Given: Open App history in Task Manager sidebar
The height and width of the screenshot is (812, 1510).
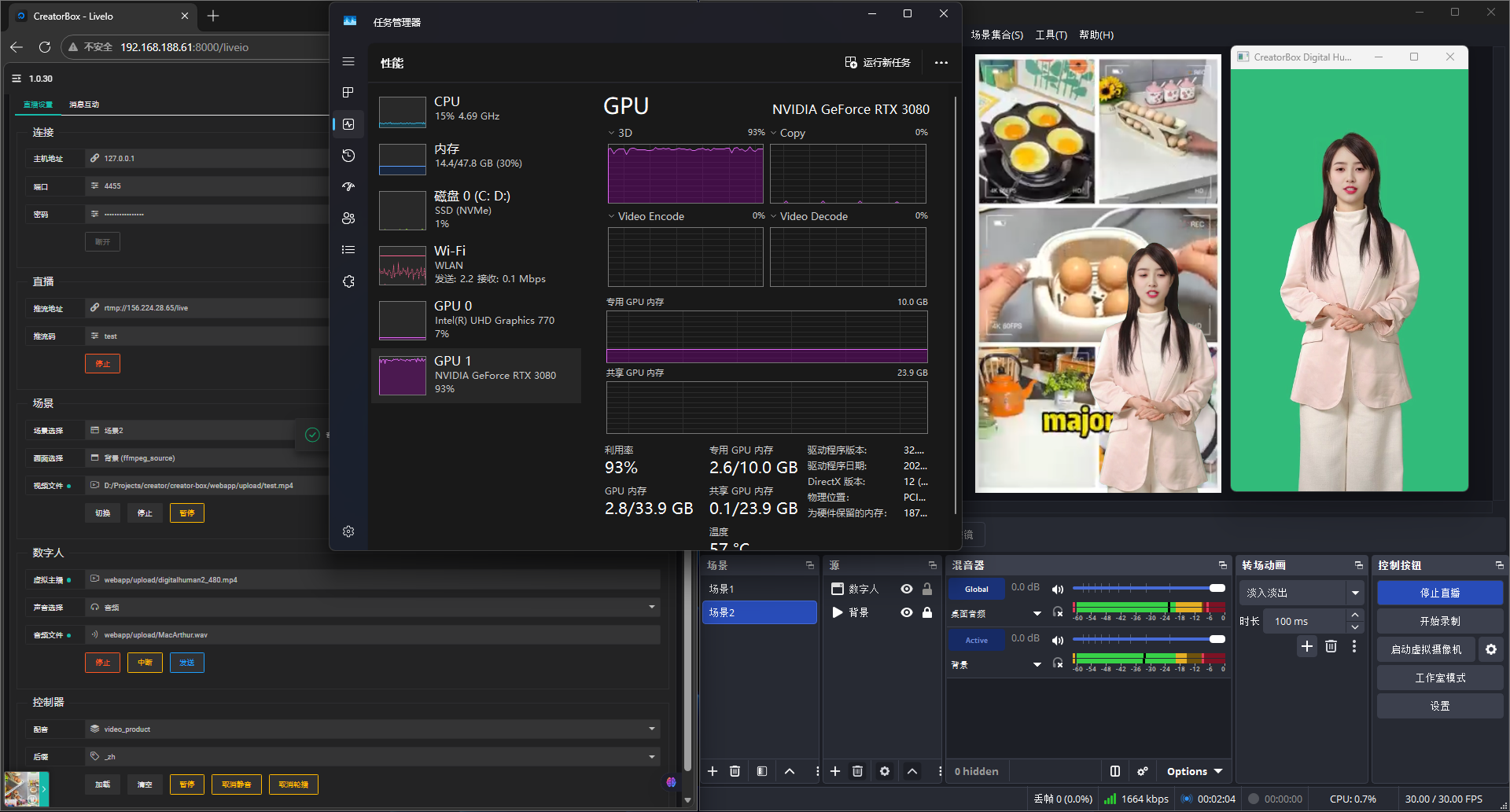Looking at the screenshot, I should tap(348, 156).
